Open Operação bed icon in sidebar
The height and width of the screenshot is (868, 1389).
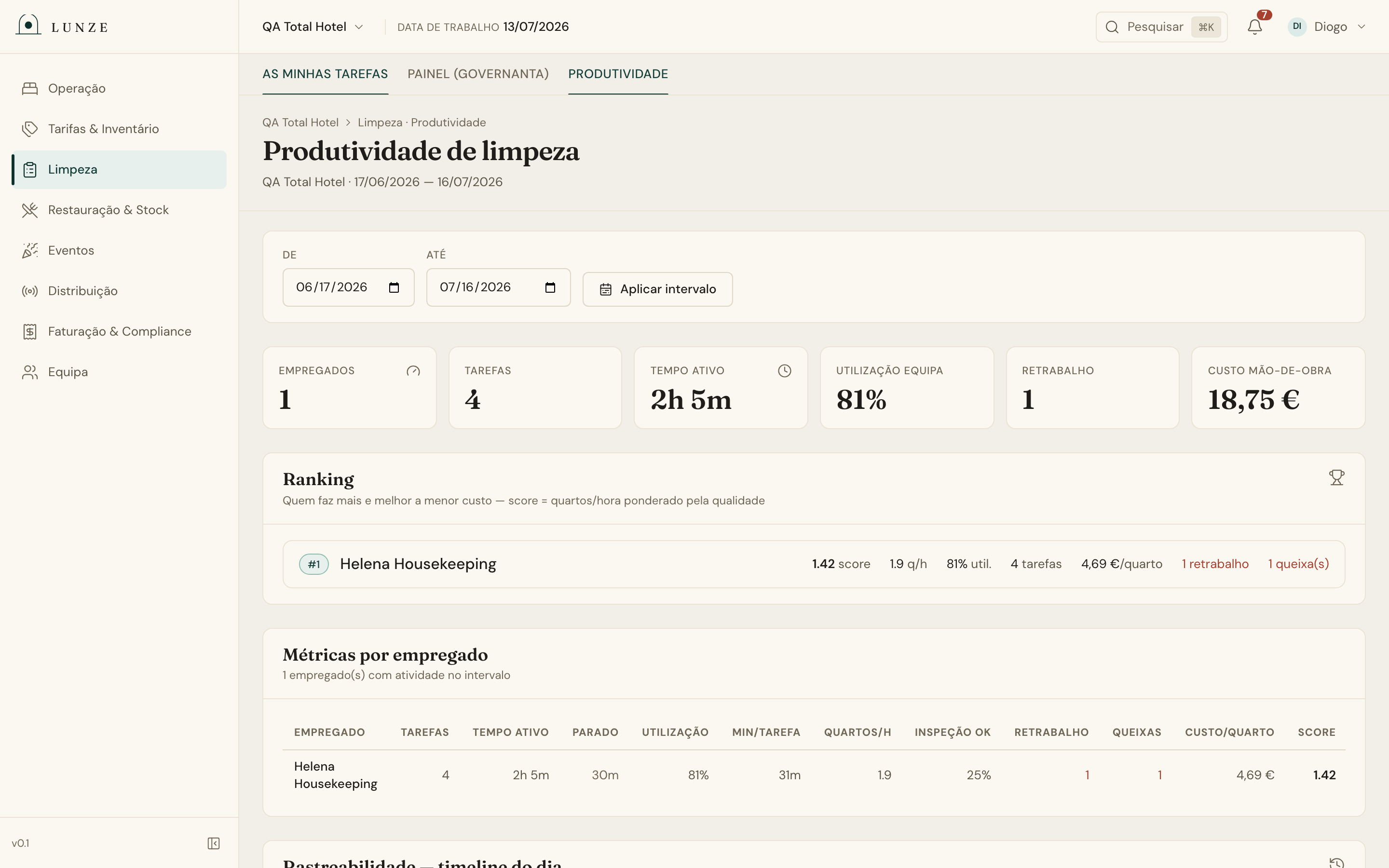pyautogui.click(x=30, y=88)
